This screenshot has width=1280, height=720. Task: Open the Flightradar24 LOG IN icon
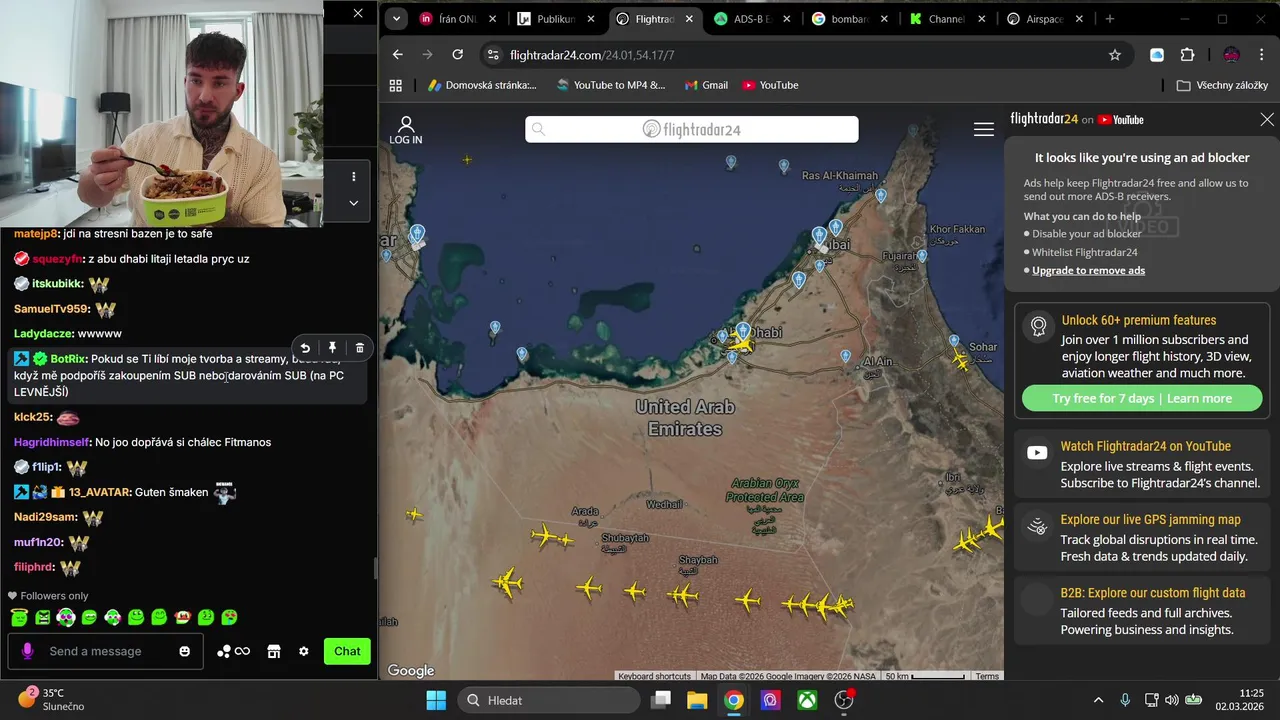405,130
